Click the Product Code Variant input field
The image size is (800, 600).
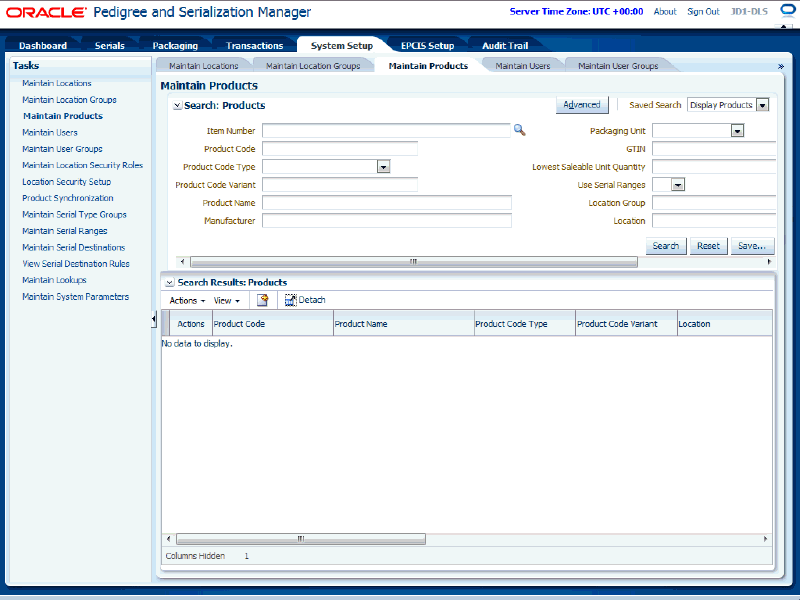point(340,185)
